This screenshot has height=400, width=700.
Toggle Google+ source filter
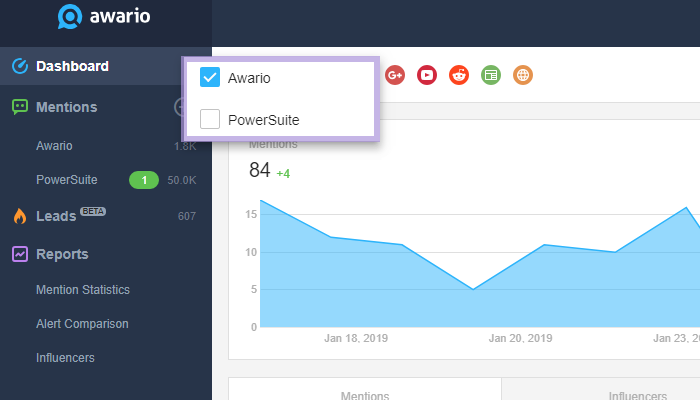click(395, 75)
